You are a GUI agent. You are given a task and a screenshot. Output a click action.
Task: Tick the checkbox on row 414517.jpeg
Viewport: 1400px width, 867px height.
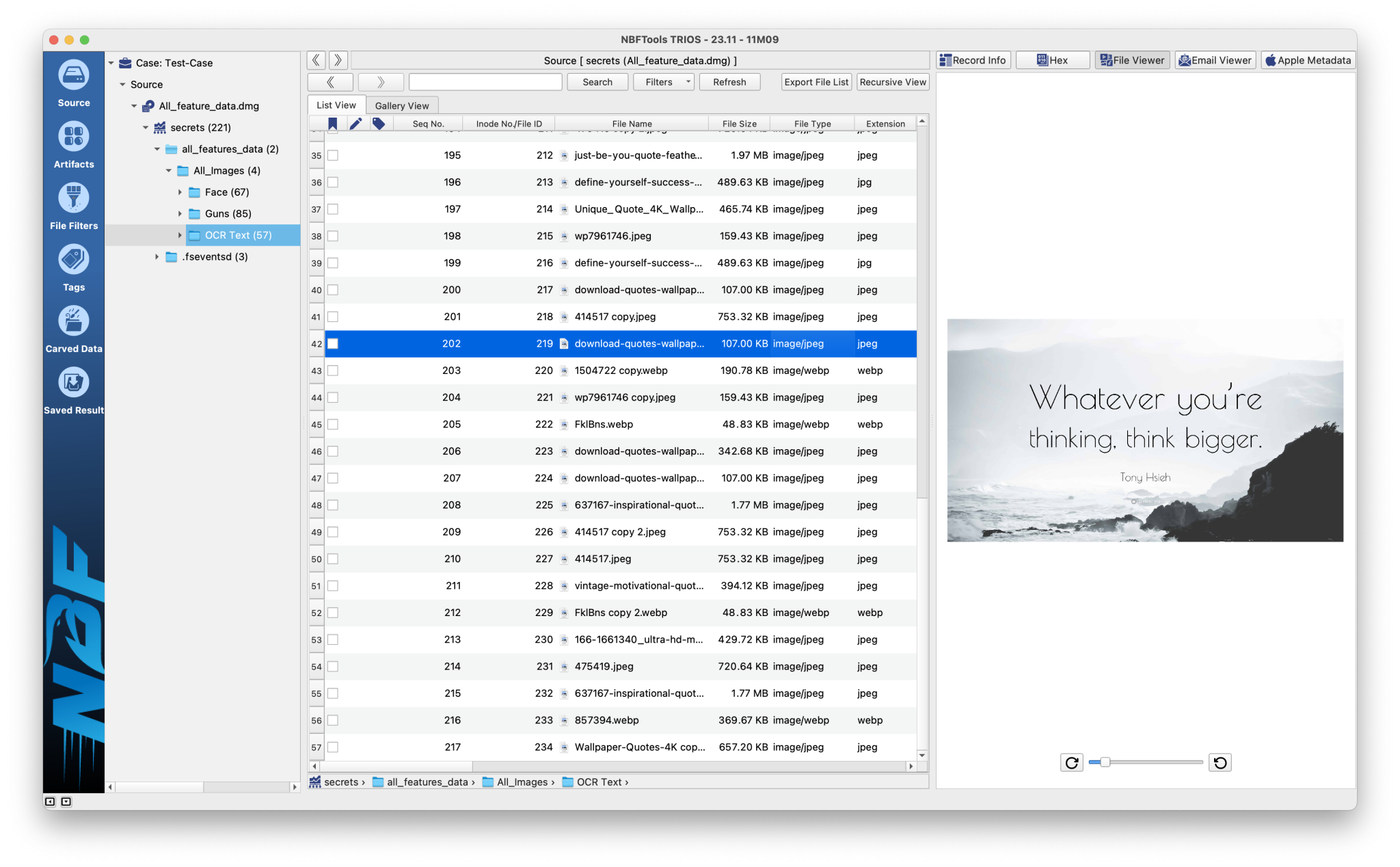coord(333,559)
